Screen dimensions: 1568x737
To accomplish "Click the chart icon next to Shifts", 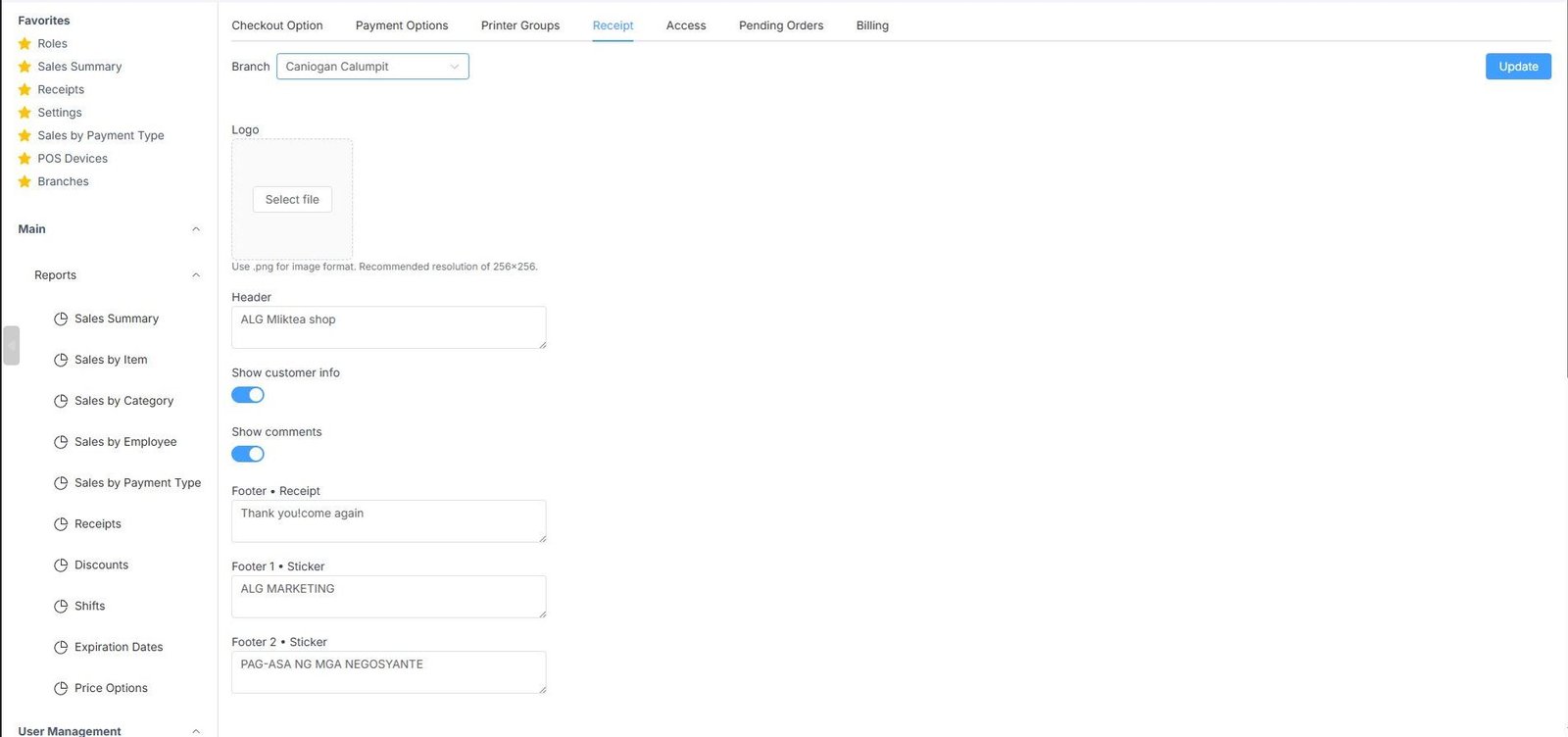I will [61, 606].
